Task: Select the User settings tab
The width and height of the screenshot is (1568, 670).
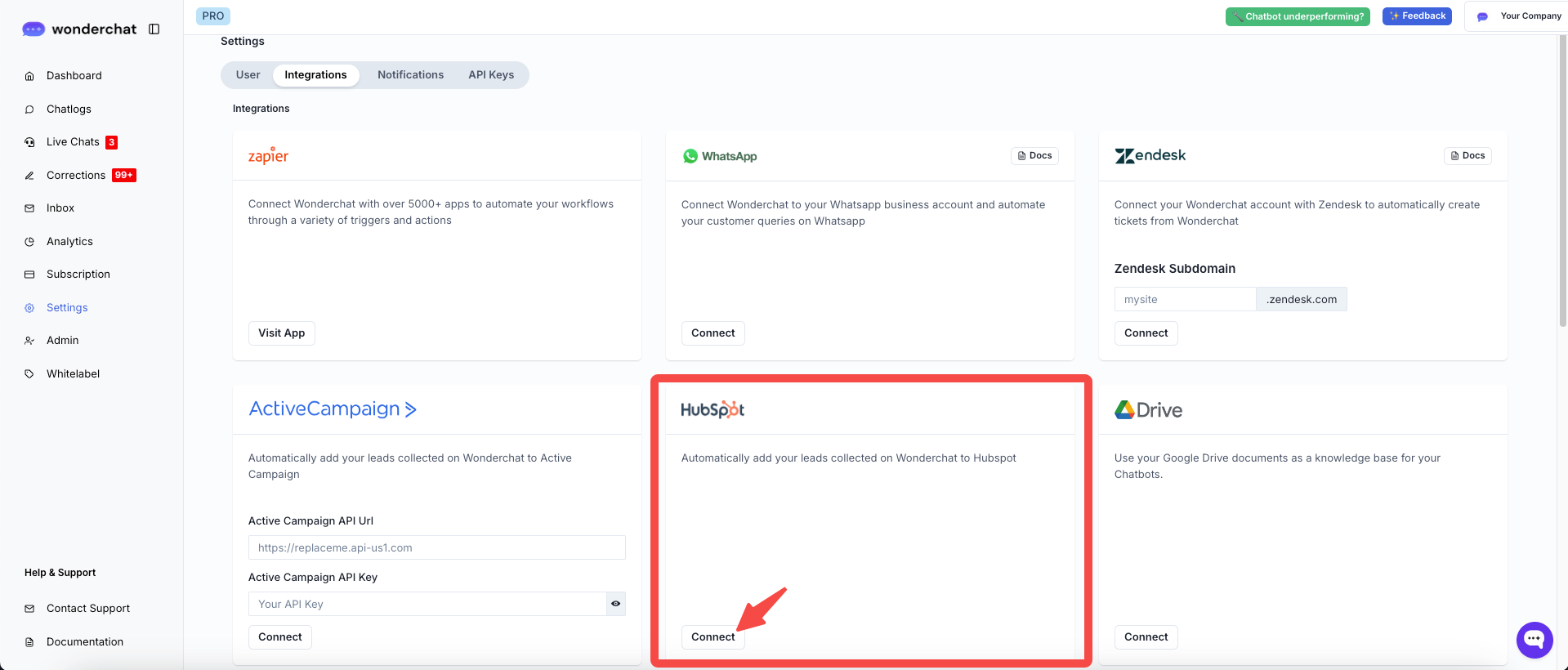Action: point(248,75)
